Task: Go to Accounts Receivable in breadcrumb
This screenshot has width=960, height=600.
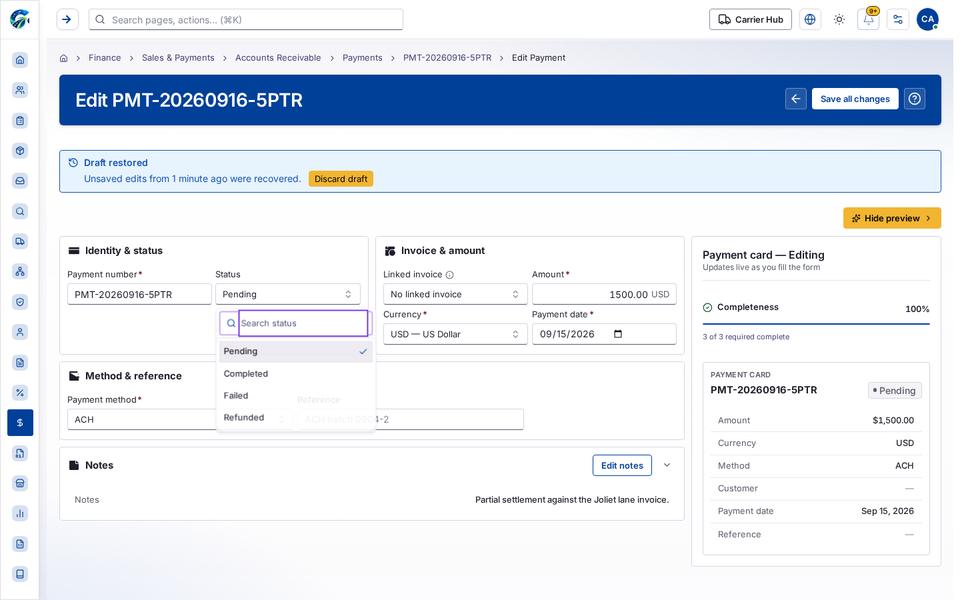Action: [278, 58]
